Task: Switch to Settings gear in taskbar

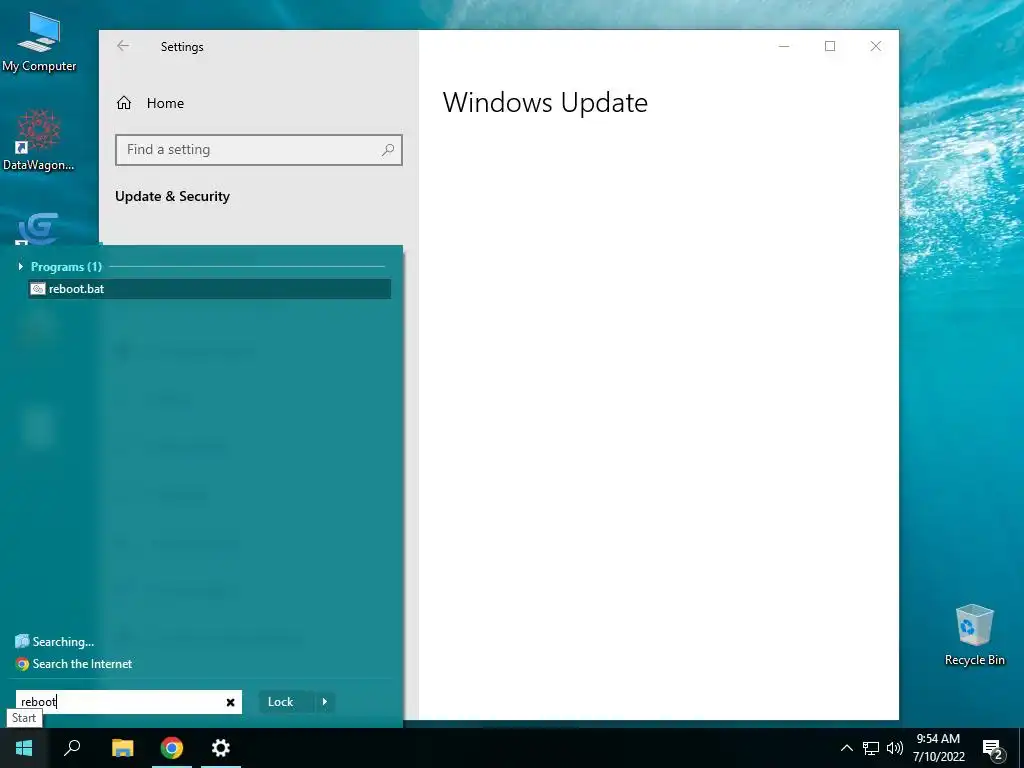Action: tap(221, 748)
